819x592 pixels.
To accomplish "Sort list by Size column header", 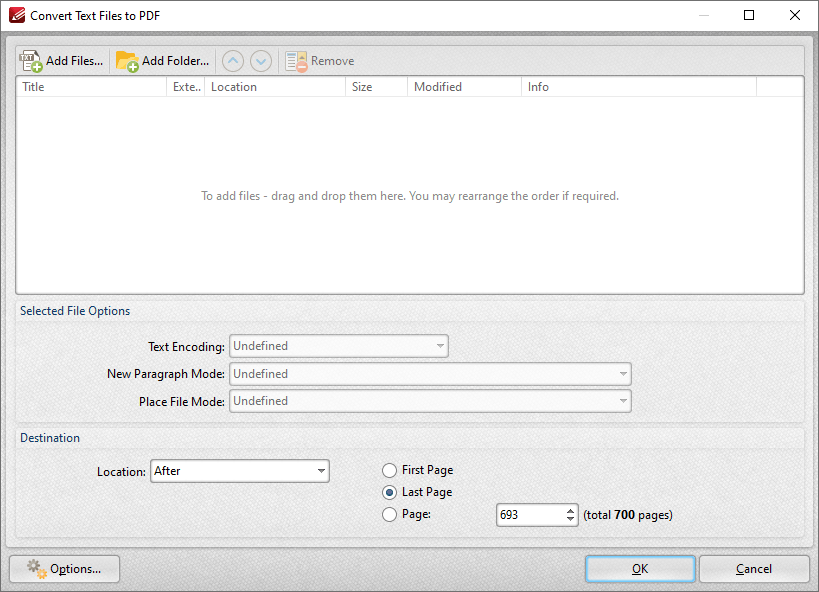I will 377,87.
